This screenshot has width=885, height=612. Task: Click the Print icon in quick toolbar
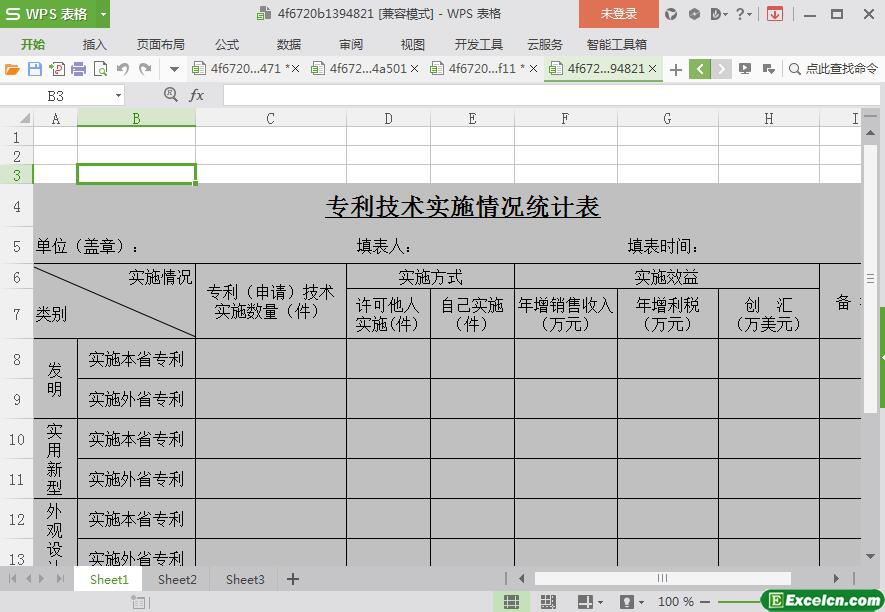78,69
